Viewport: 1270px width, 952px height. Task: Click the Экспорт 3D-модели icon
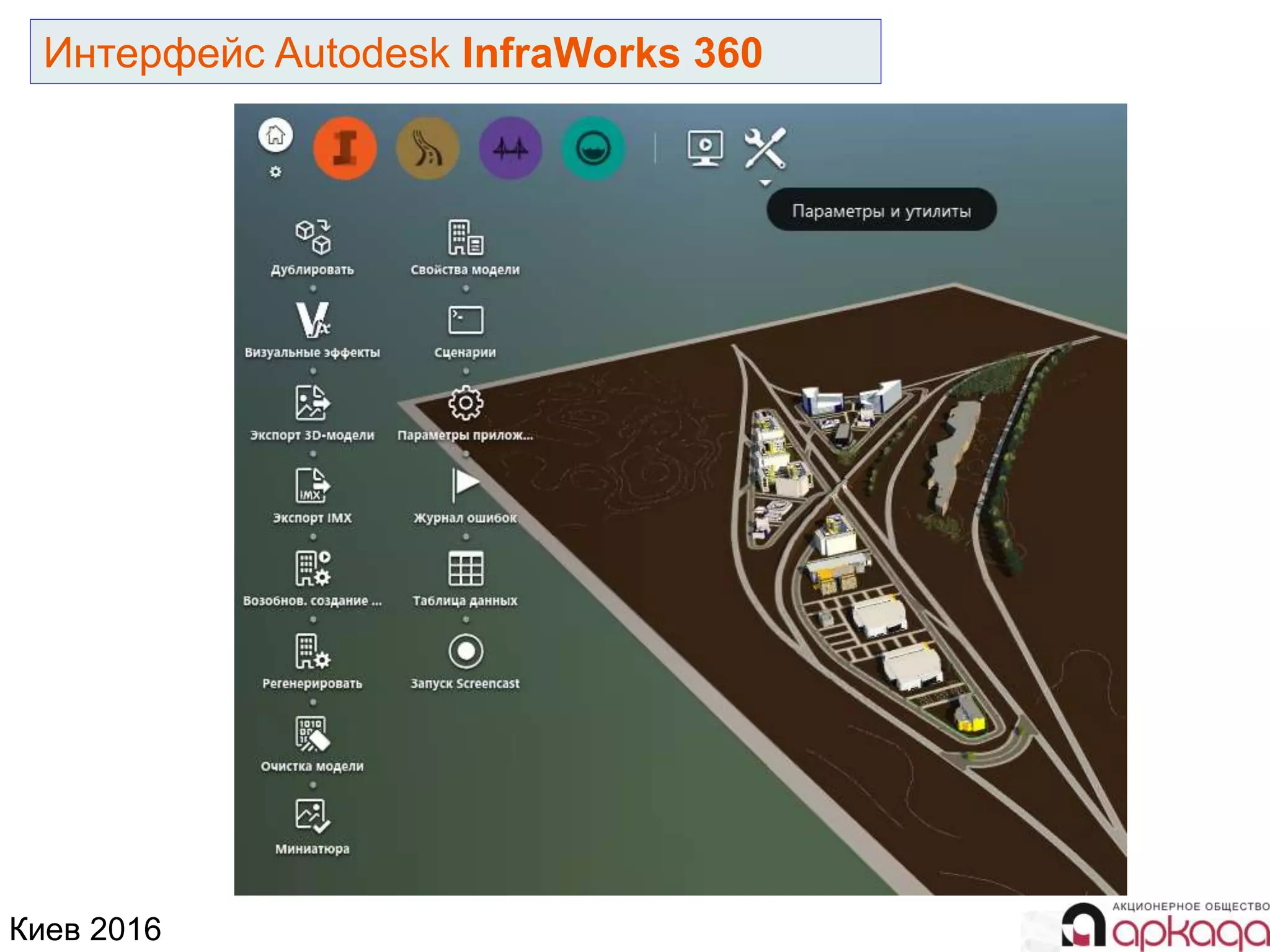tap(313, 402)
